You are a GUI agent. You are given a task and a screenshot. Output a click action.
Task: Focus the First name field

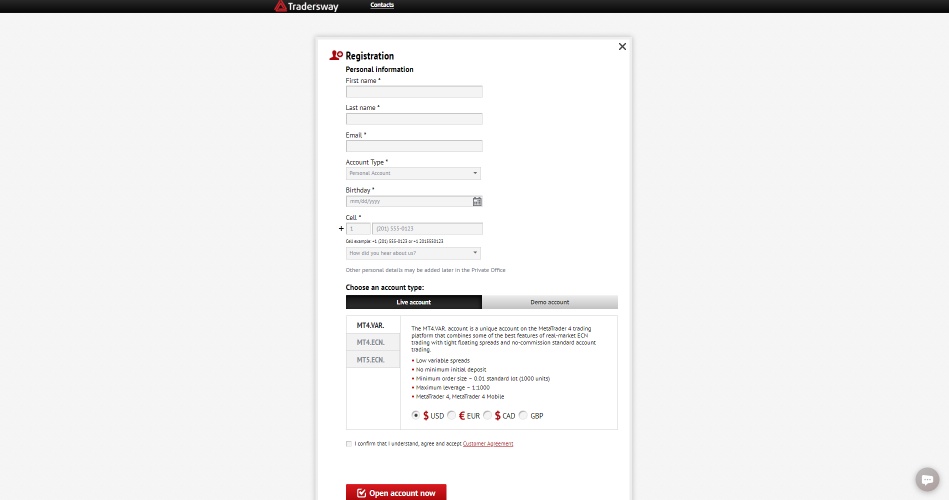pyautogui.click(x=414, y=91)
